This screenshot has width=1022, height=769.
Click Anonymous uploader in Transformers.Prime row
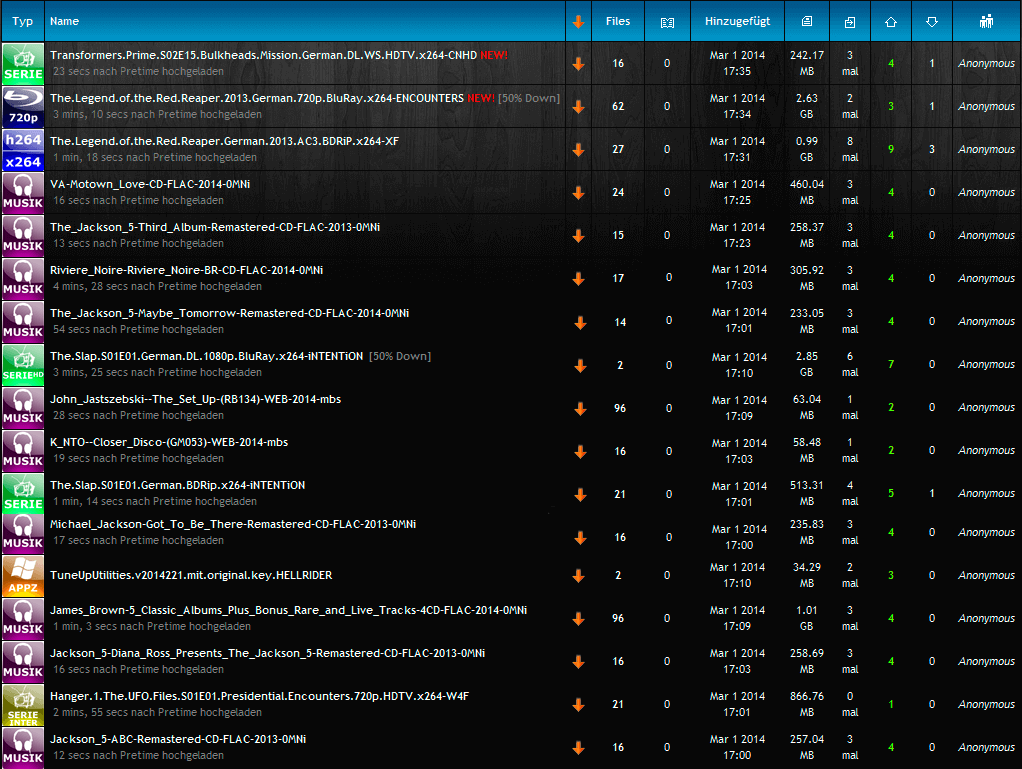986,64
